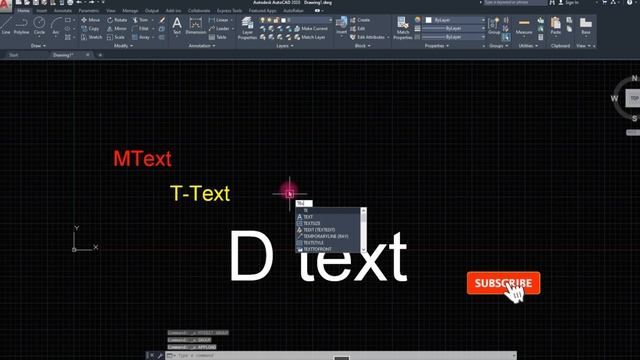
Task: Open the Insert ribbon tab
Action: (42, 11)
